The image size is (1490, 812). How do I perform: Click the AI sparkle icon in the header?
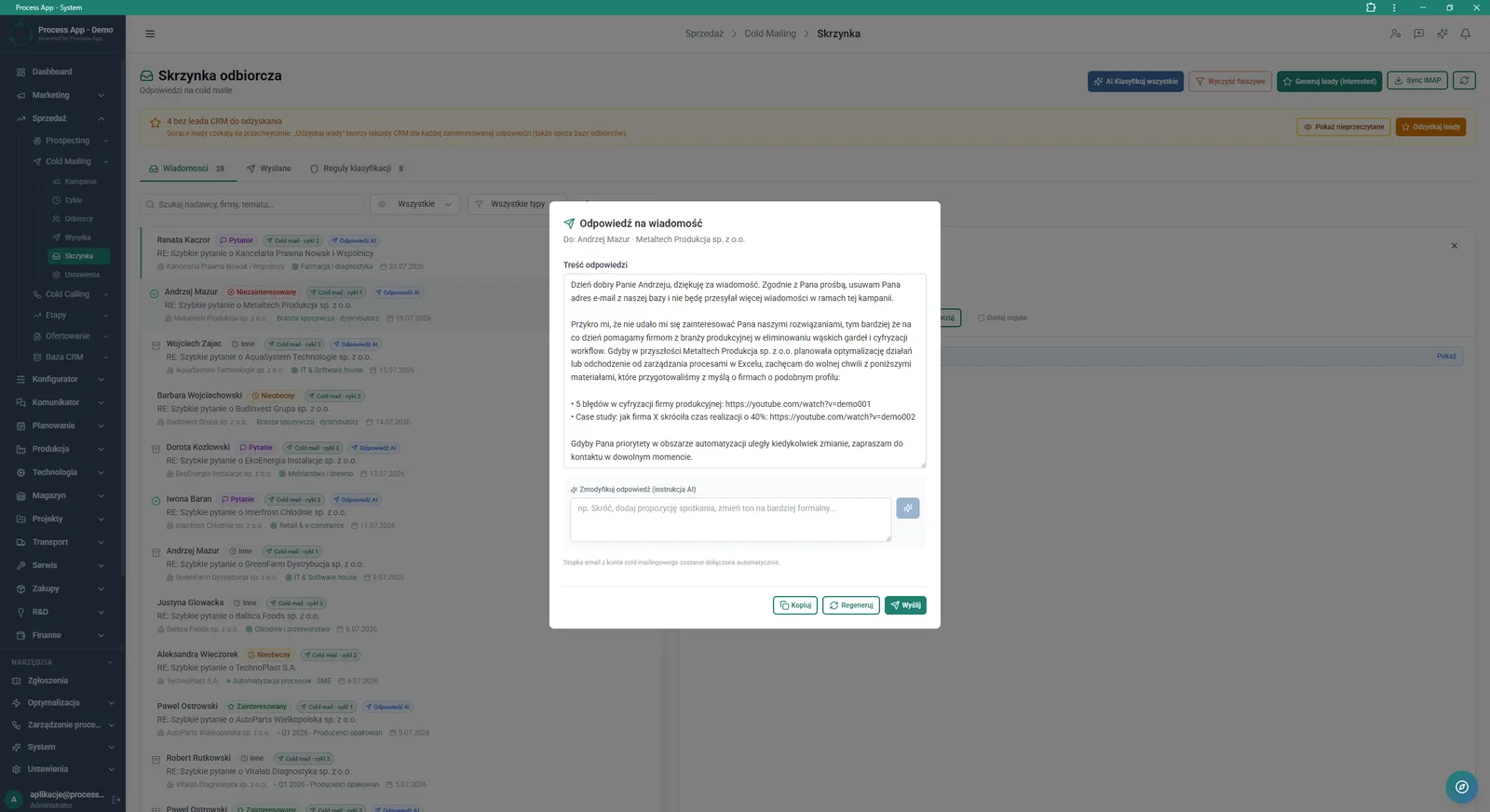click(x=1442, y=34)
